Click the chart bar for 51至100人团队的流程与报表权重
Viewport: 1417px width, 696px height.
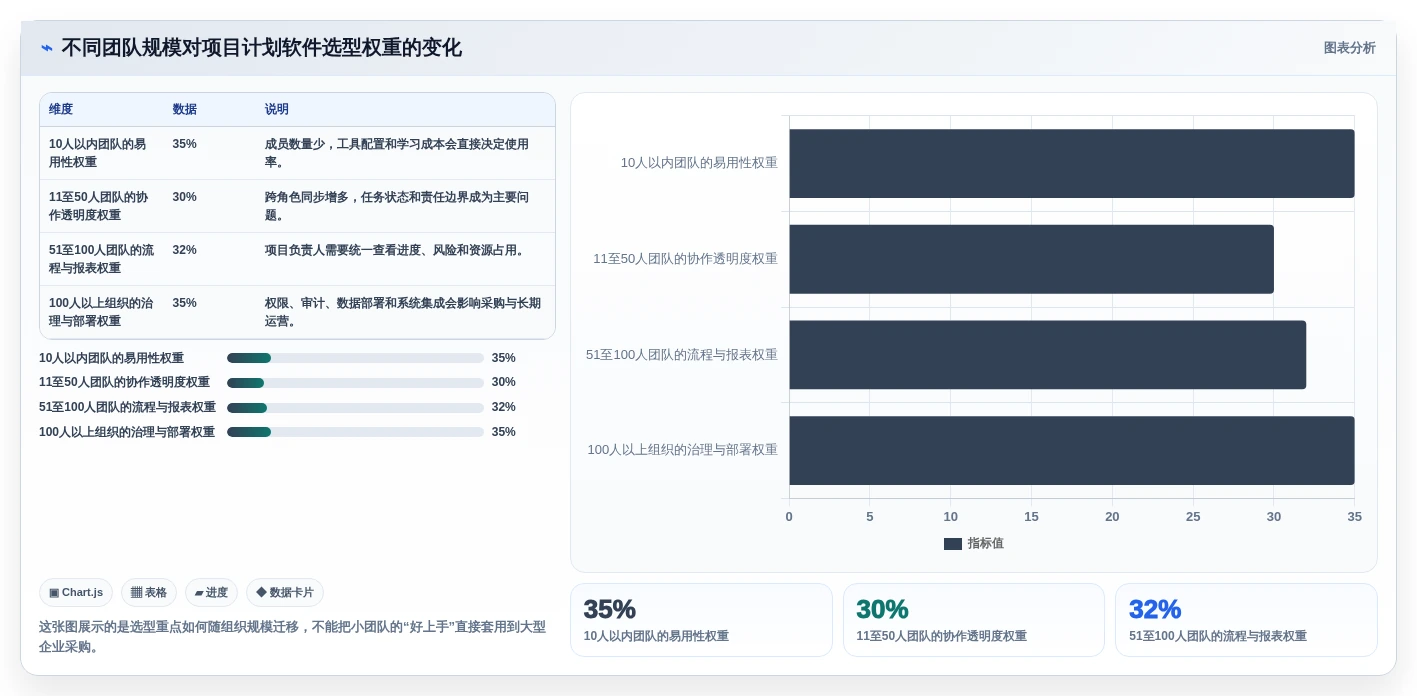coord(1047,355)
